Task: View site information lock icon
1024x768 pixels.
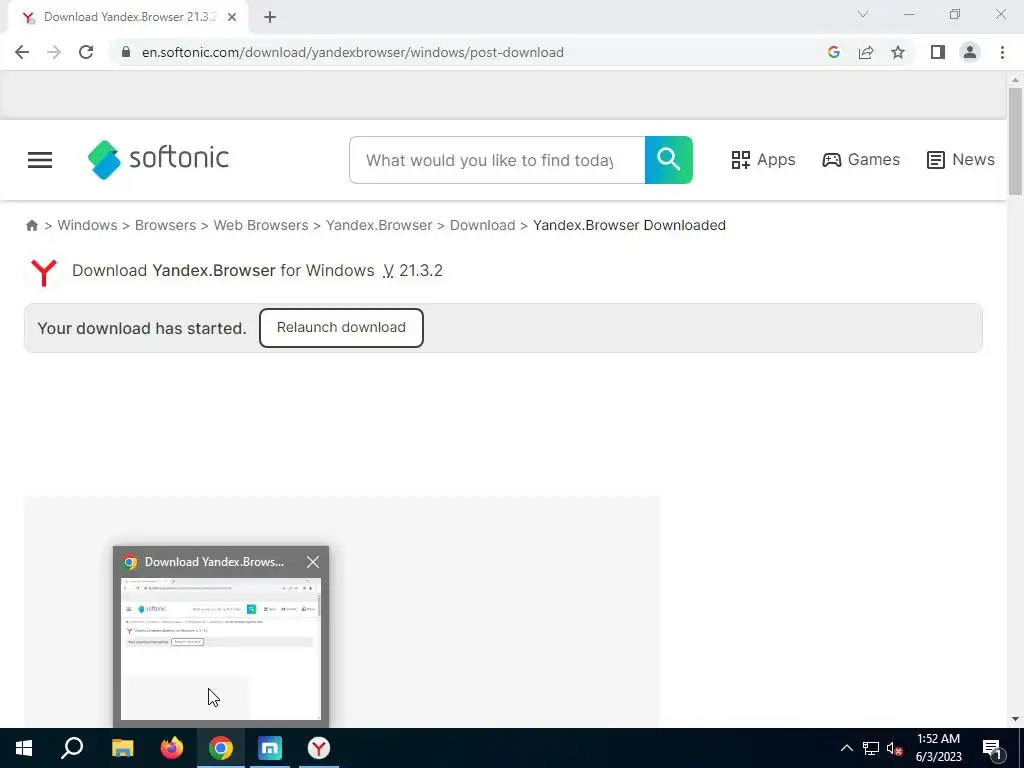Action: (126, 52)
